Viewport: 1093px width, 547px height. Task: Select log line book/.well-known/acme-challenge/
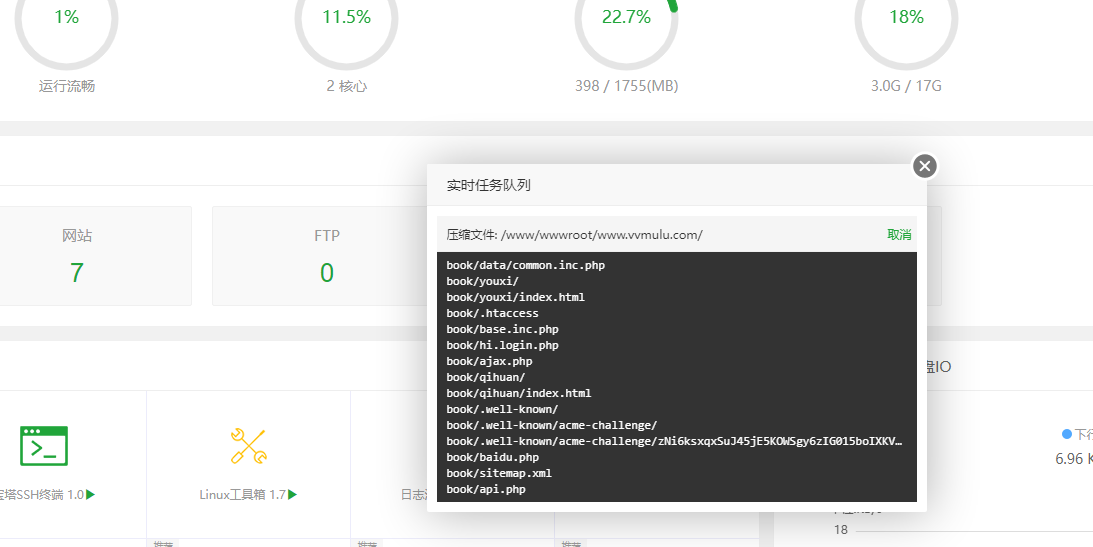tap(552, 426)
